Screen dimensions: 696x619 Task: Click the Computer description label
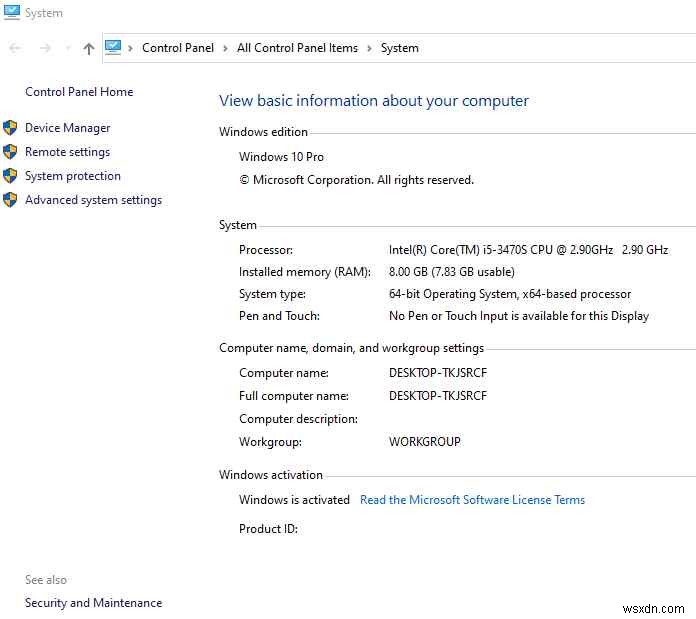tap(298, 419)
